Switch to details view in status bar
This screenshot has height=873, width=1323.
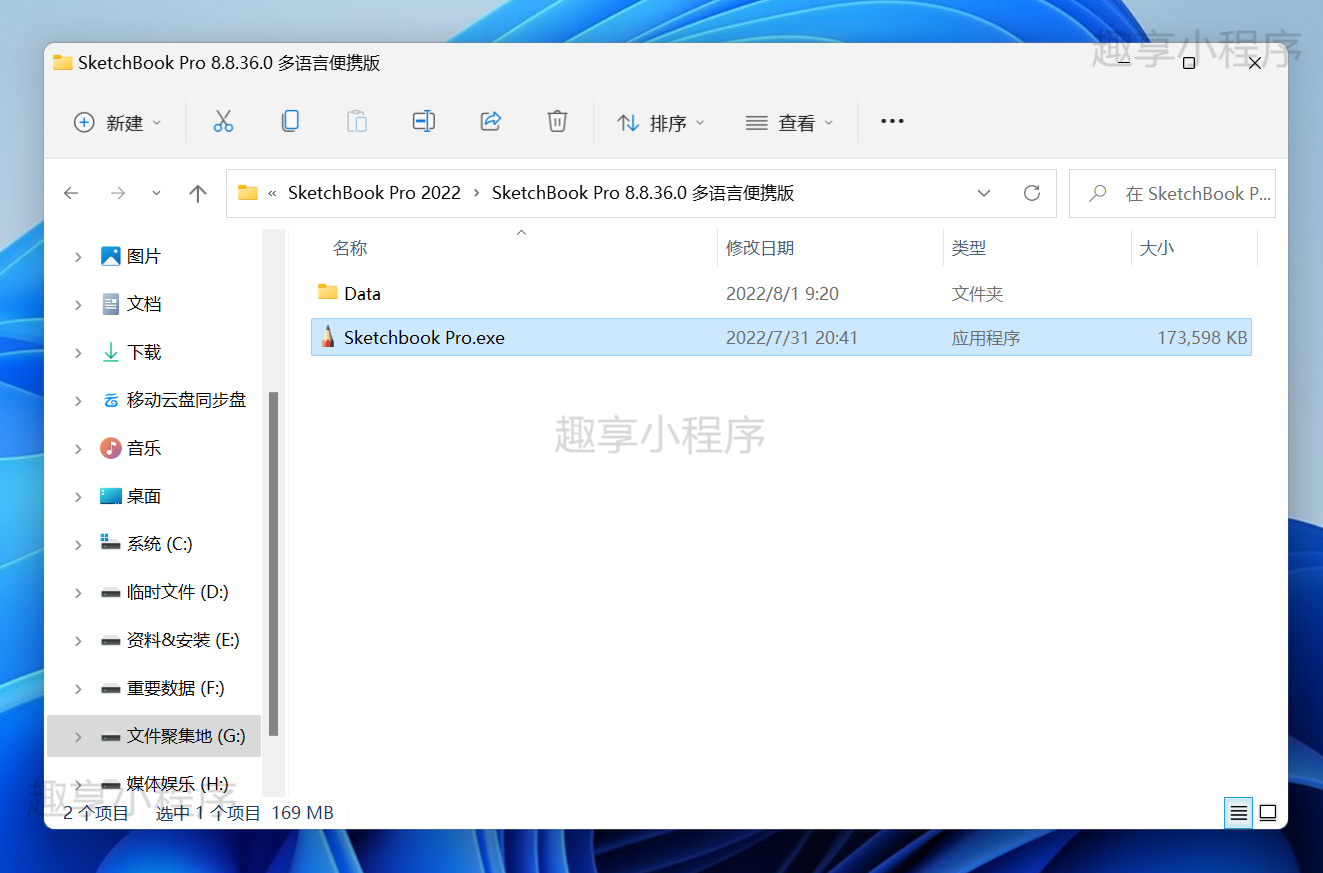coord(1239,813)
